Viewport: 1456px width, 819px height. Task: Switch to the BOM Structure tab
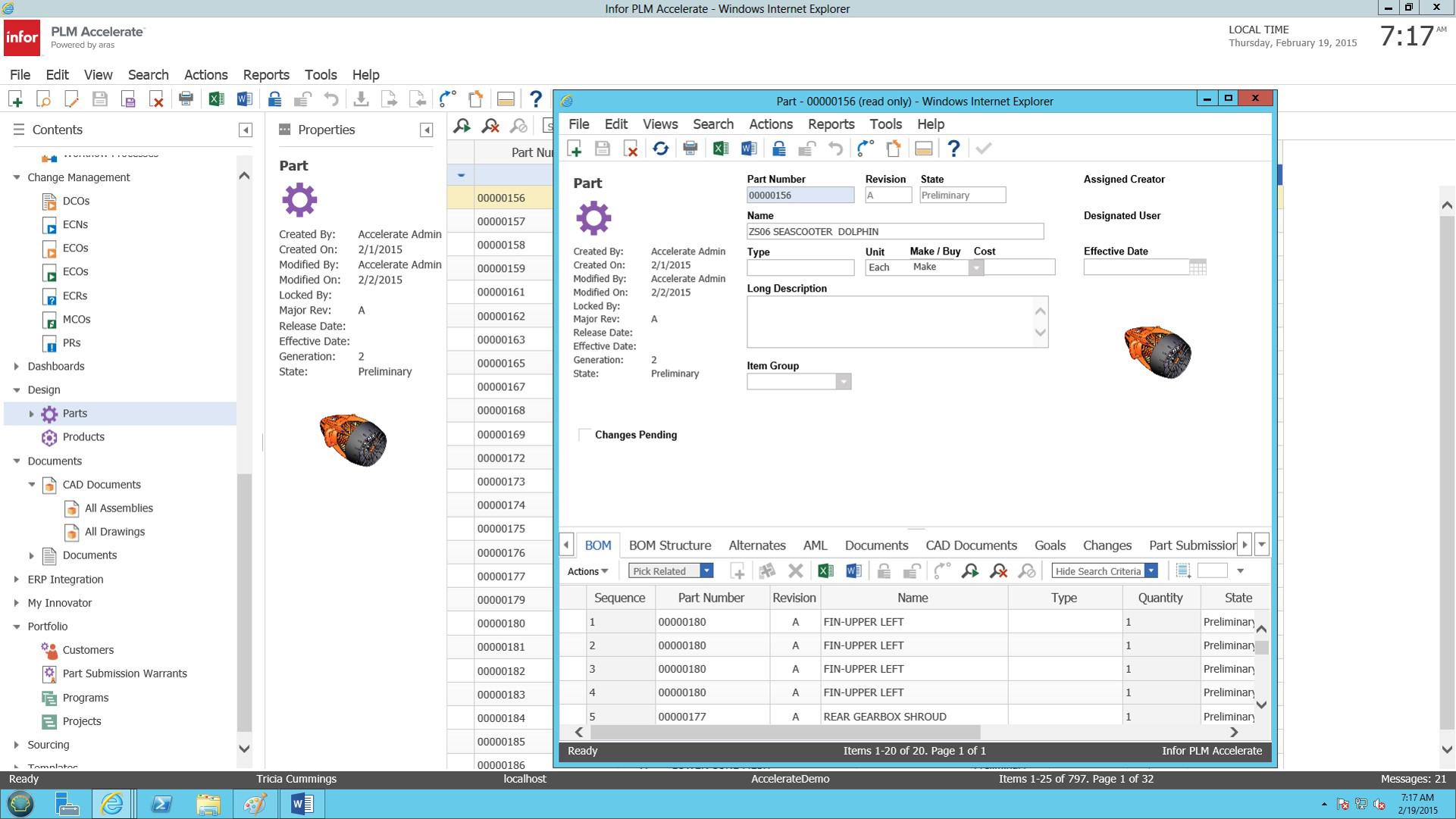coord(669,545)
